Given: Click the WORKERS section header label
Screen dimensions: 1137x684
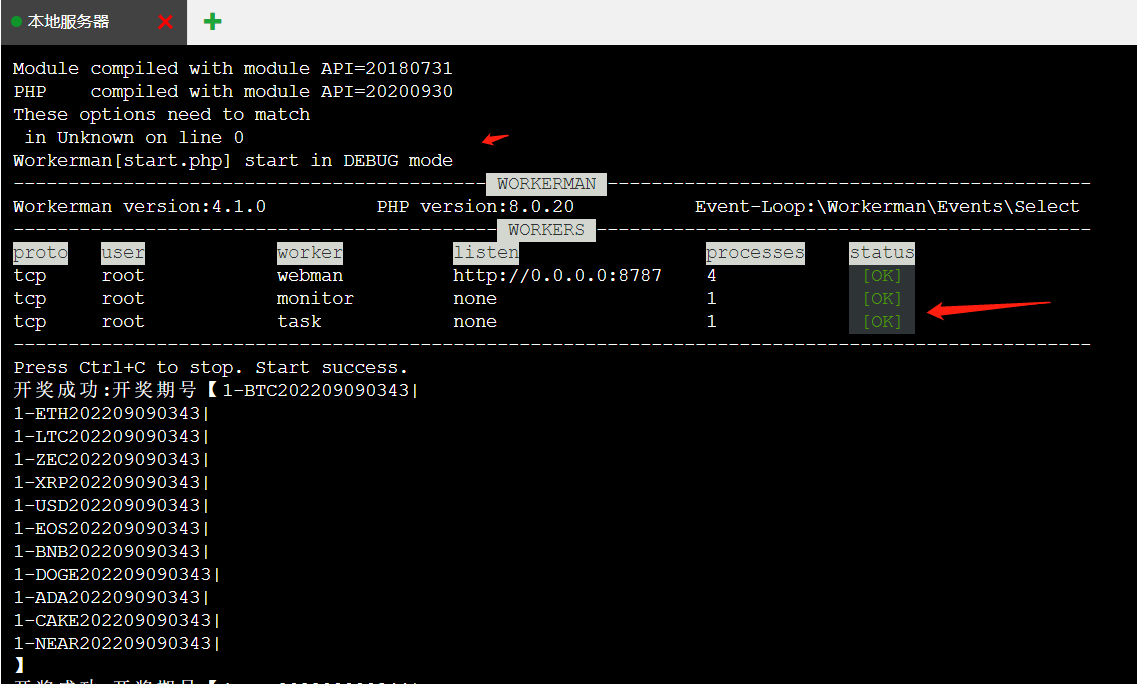Looking at the screenshot, I should (x=546, y=230).
